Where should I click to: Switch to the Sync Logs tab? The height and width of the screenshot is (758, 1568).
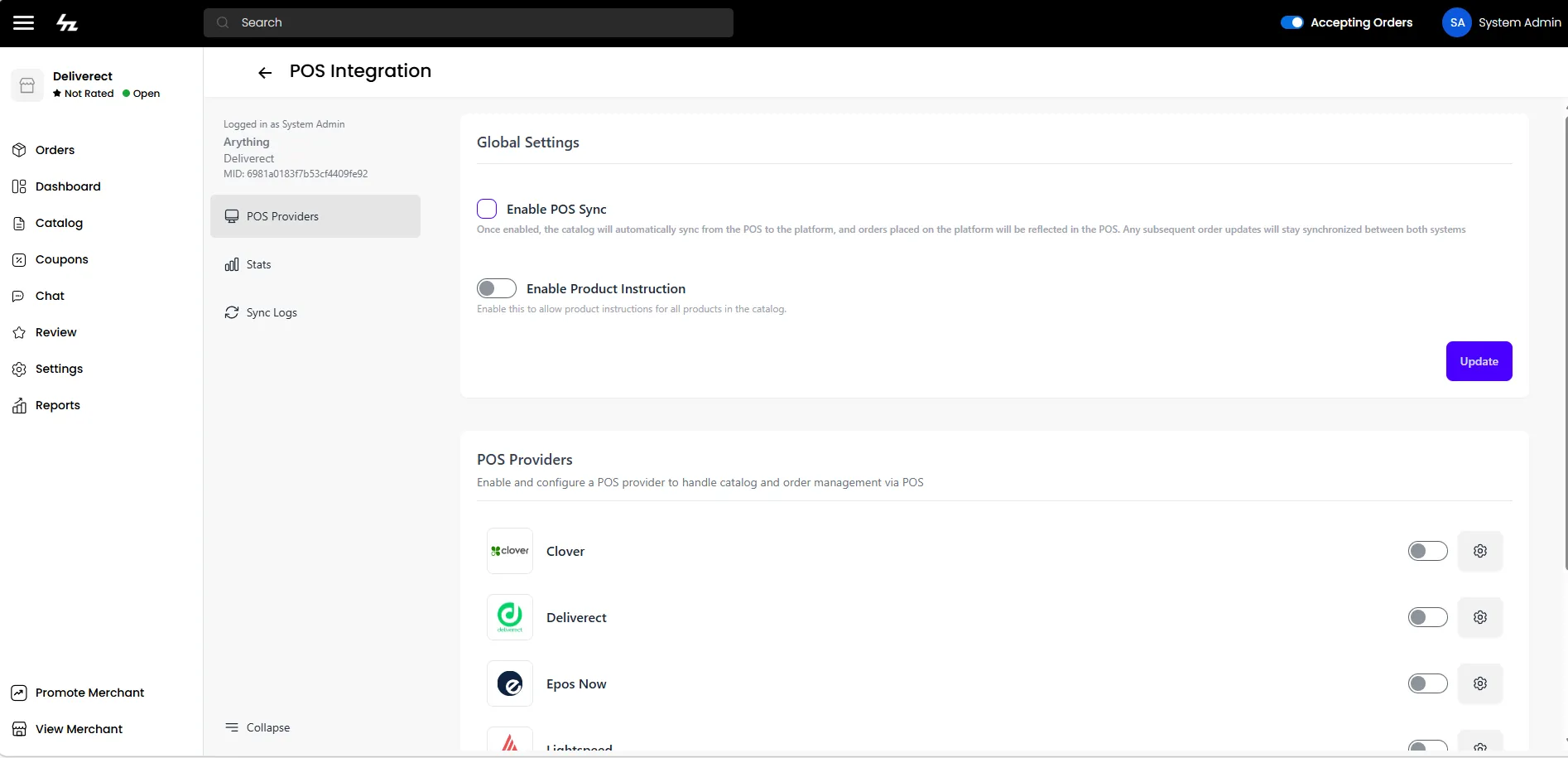(x=315, y=312)
